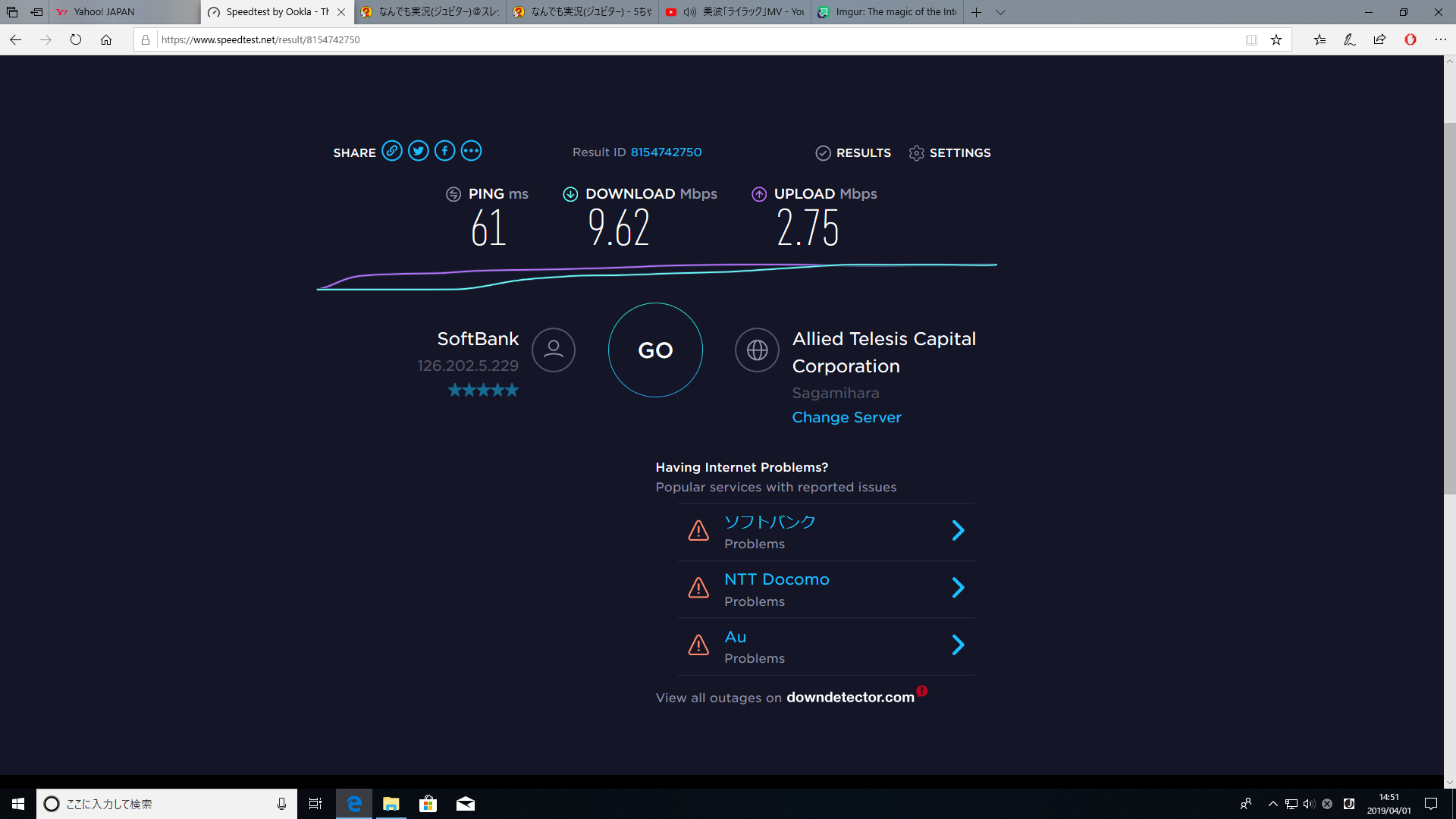The image size is (1456, 819).
Task: Open File Explorer from the taskbar
Action: coord(391,804)
